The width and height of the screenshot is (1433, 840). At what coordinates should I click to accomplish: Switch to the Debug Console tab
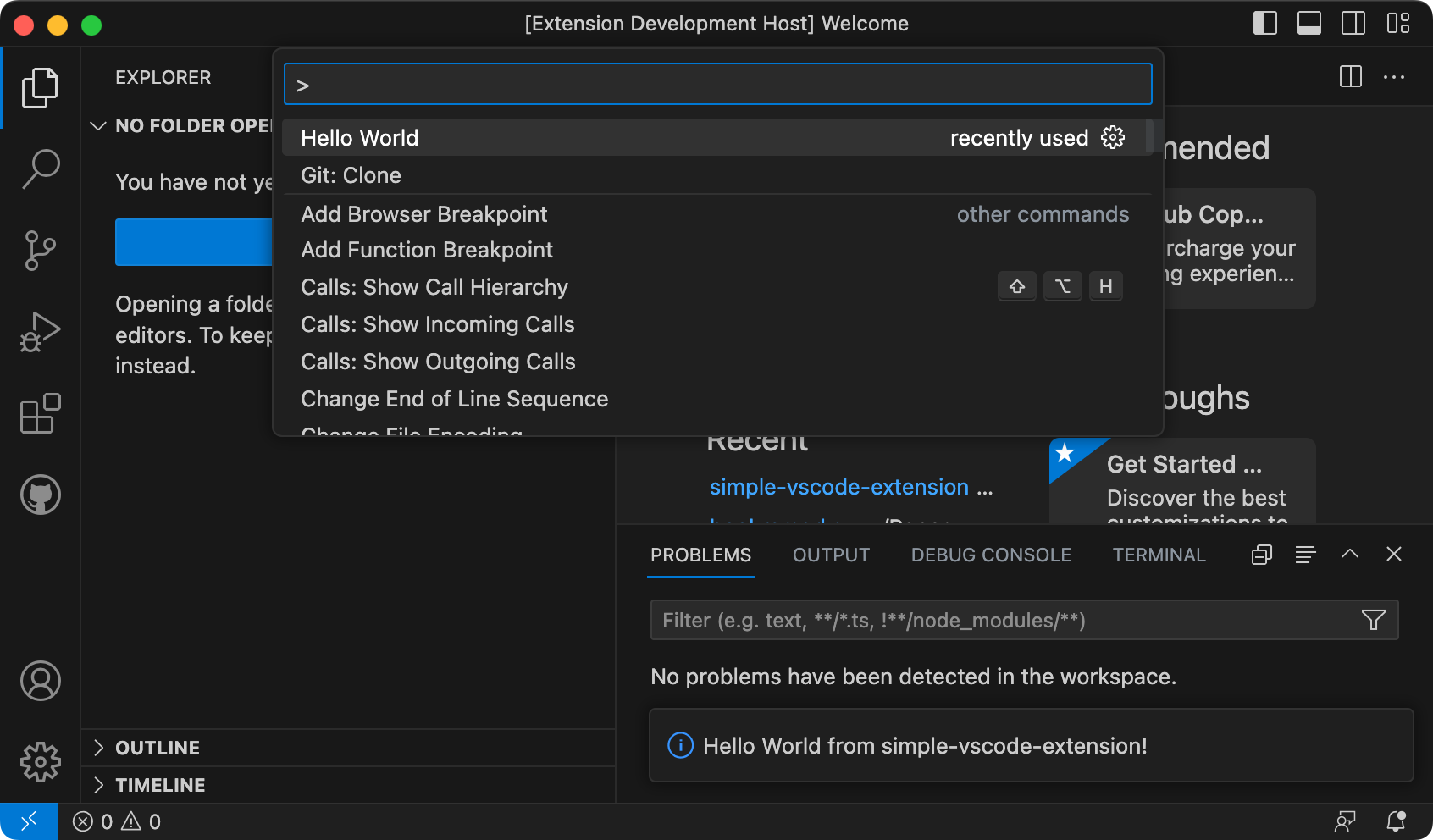click(x=991, y=555)
